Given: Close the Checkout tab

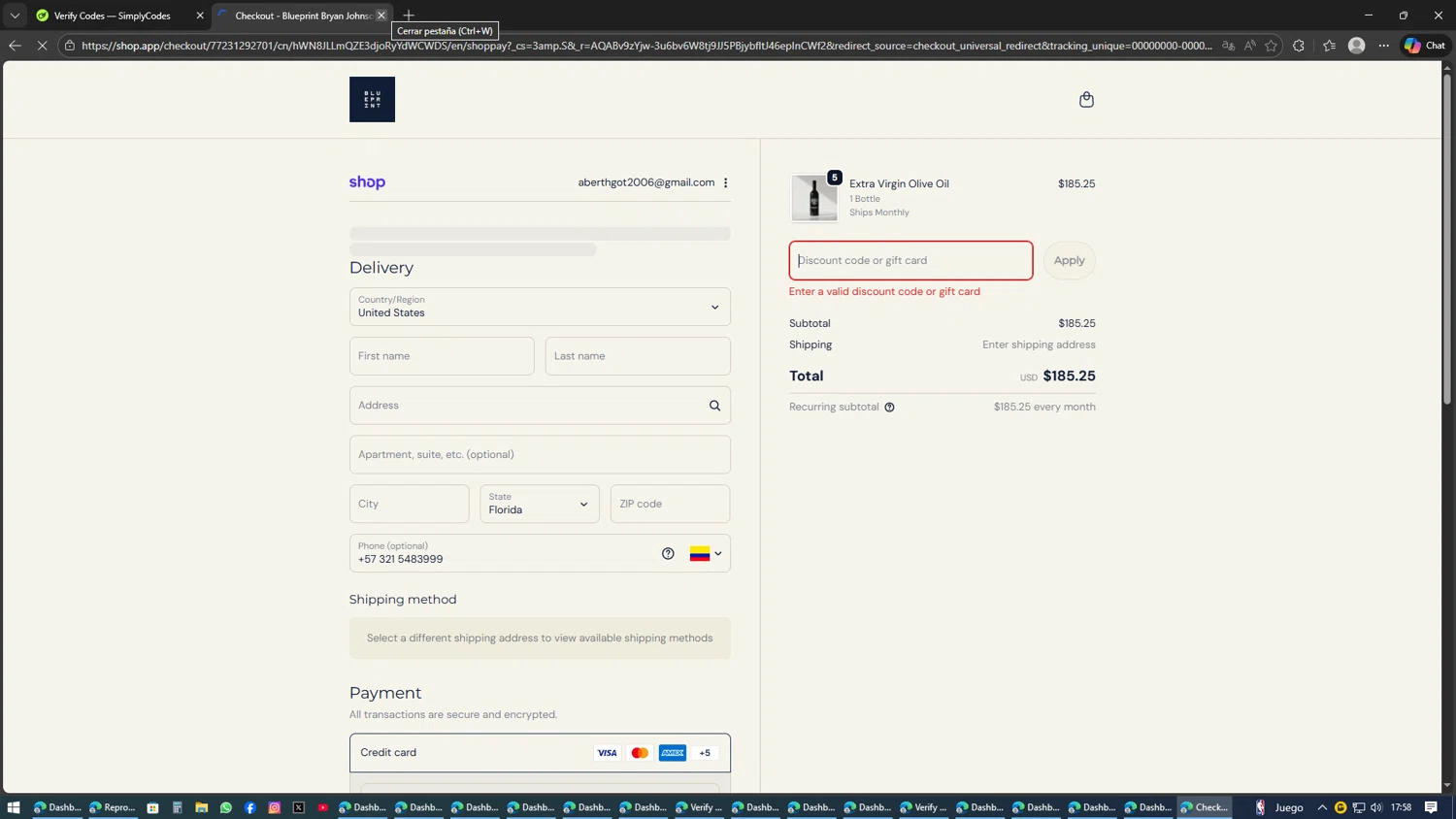Looking at the screenshot, I should point(381,16).
